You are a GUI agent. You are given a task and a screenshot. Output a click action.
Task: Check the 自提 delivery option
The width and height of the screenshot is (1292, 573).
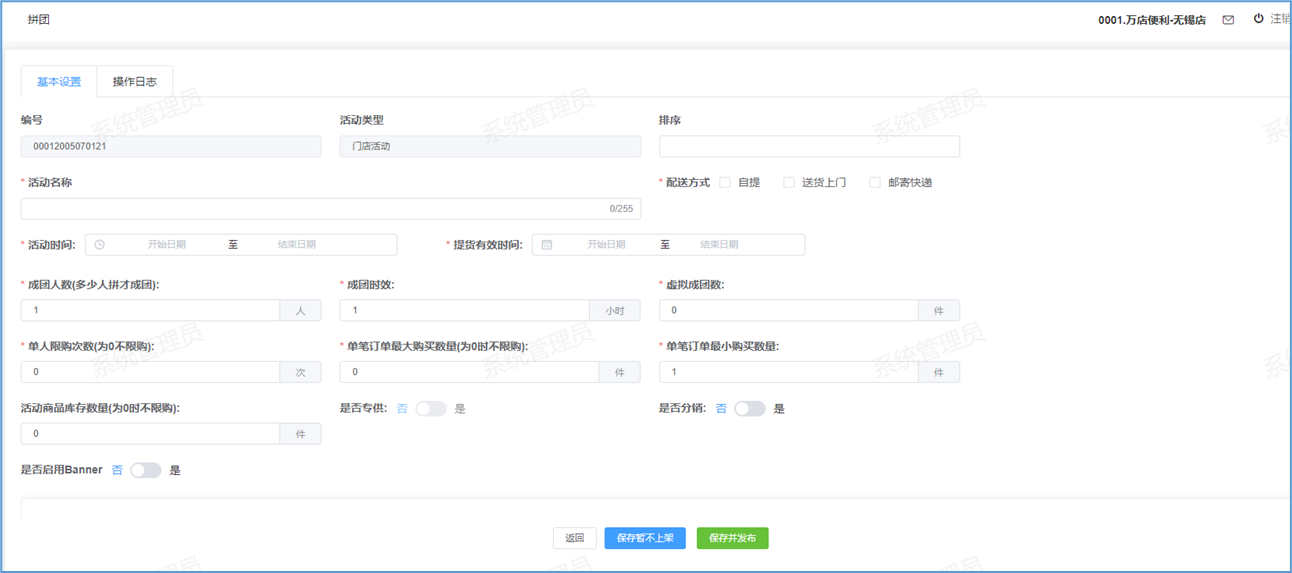[725, 183]
